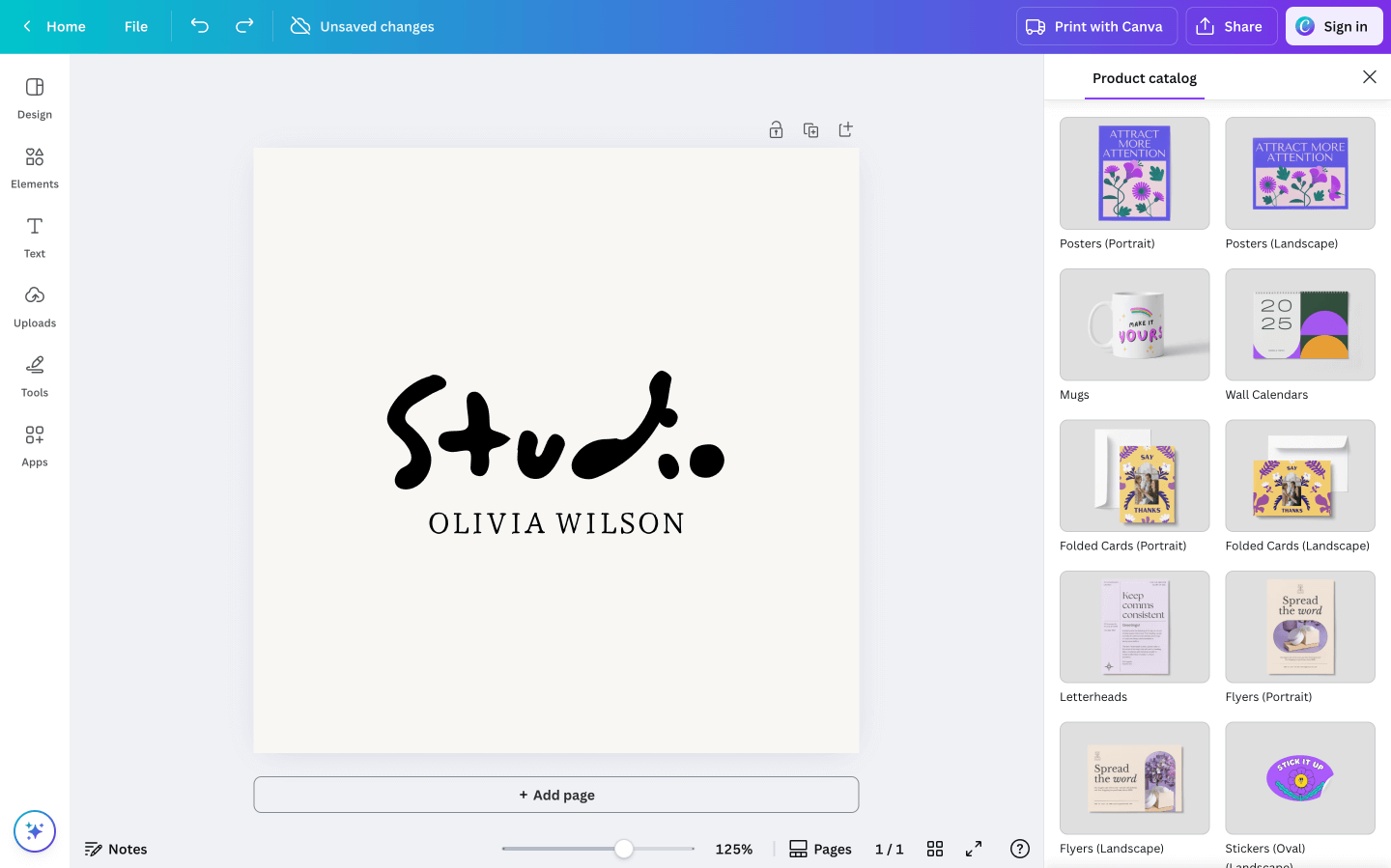1391x868 pixels.
Task: Undo the last change
Action: 200,26
